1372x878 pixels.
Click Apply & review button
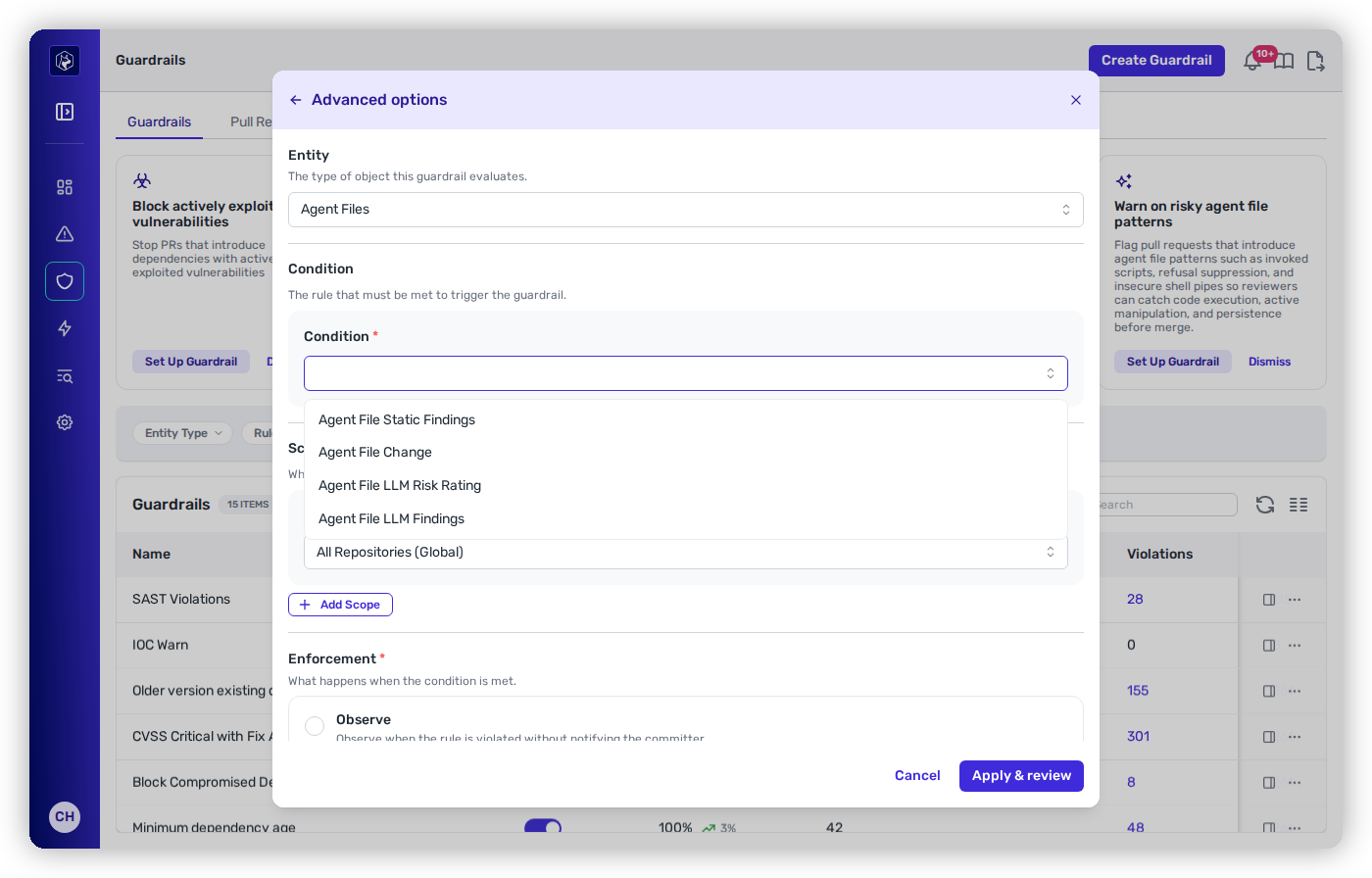click(1021, 775)
